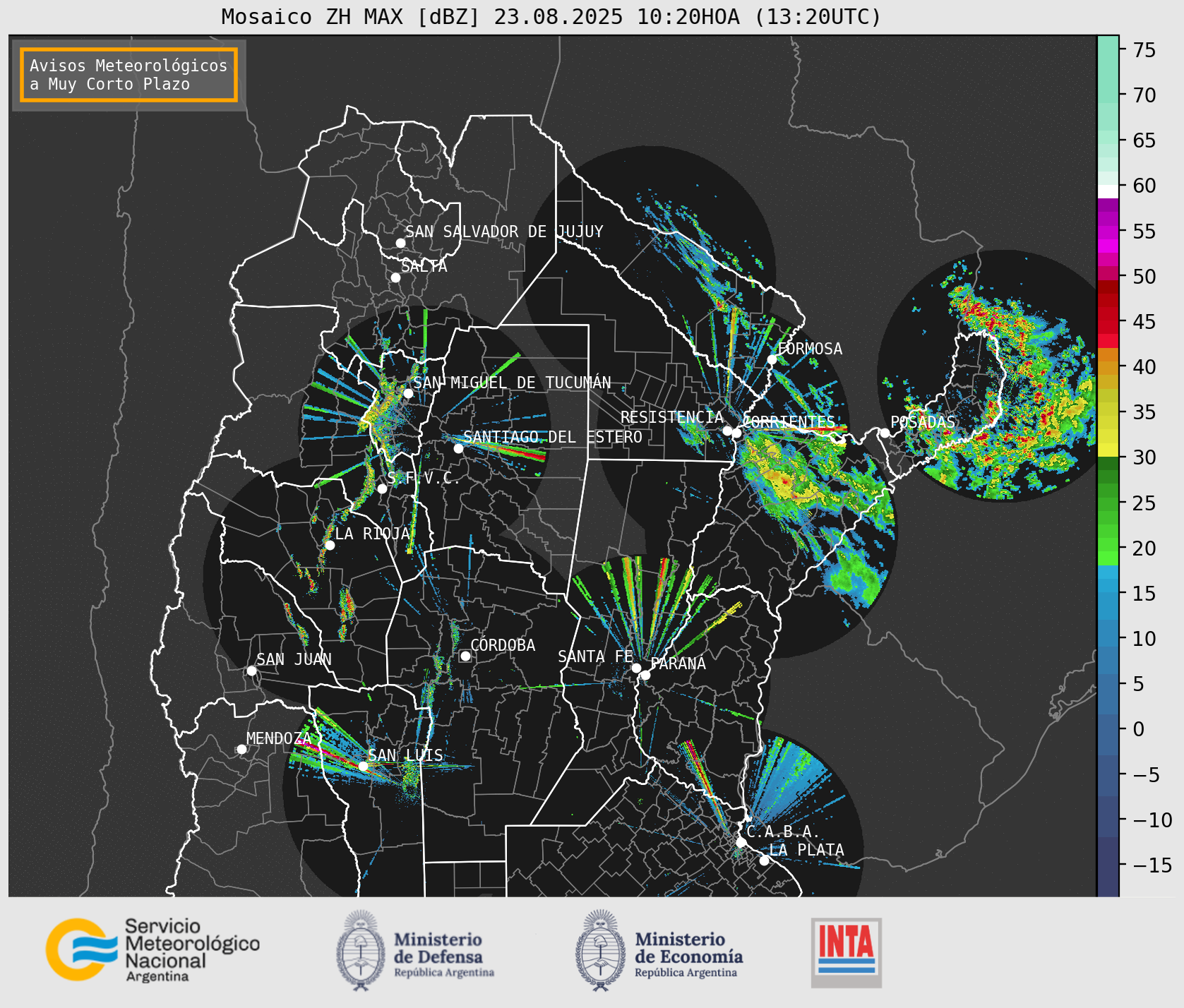This screenshot has width=1184, height=1008.
Task: Click the POSADAS label text
Action: [923, 422]
